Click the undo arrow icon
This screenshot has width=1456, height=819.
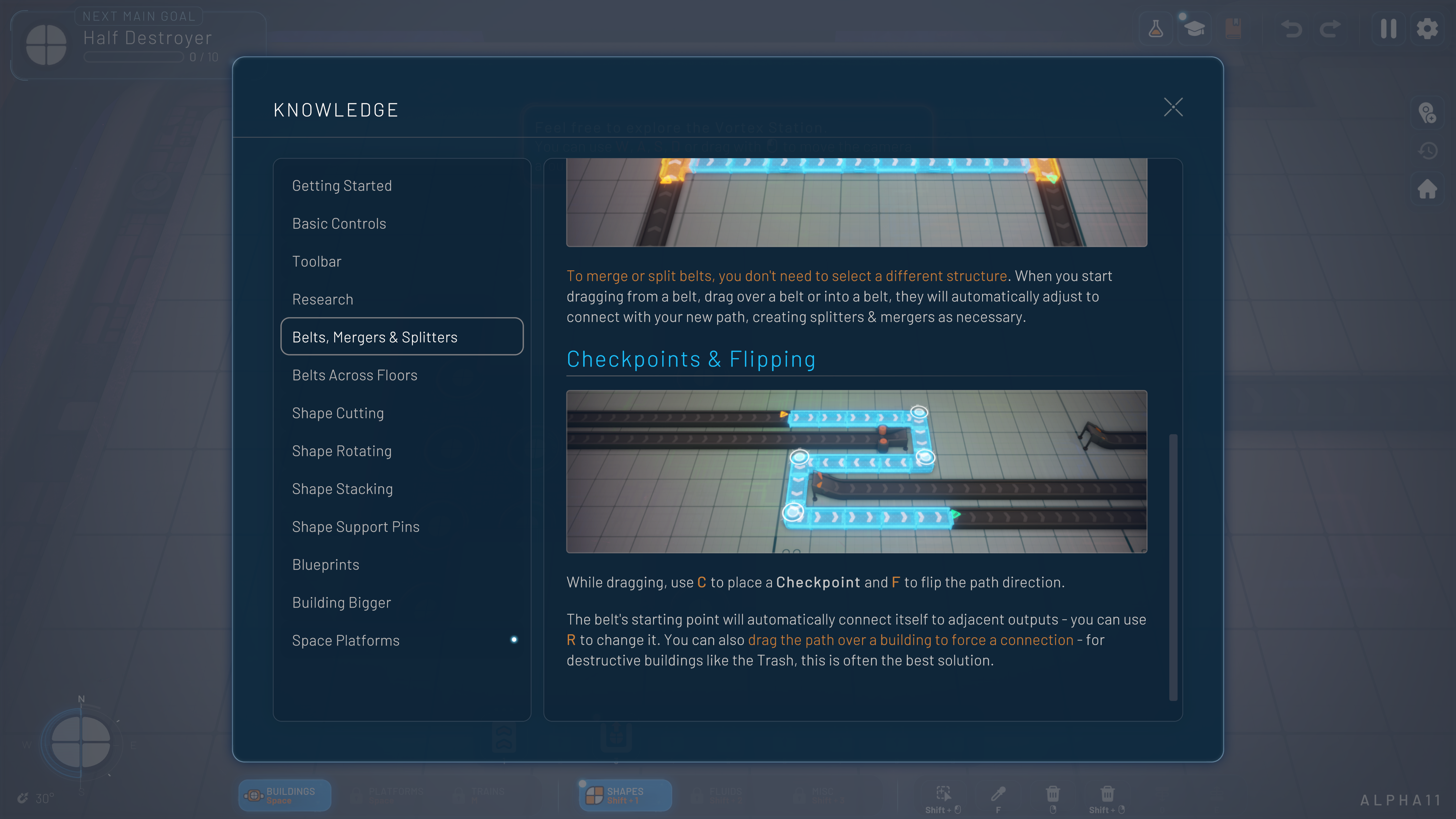[x=1292, y=29]
